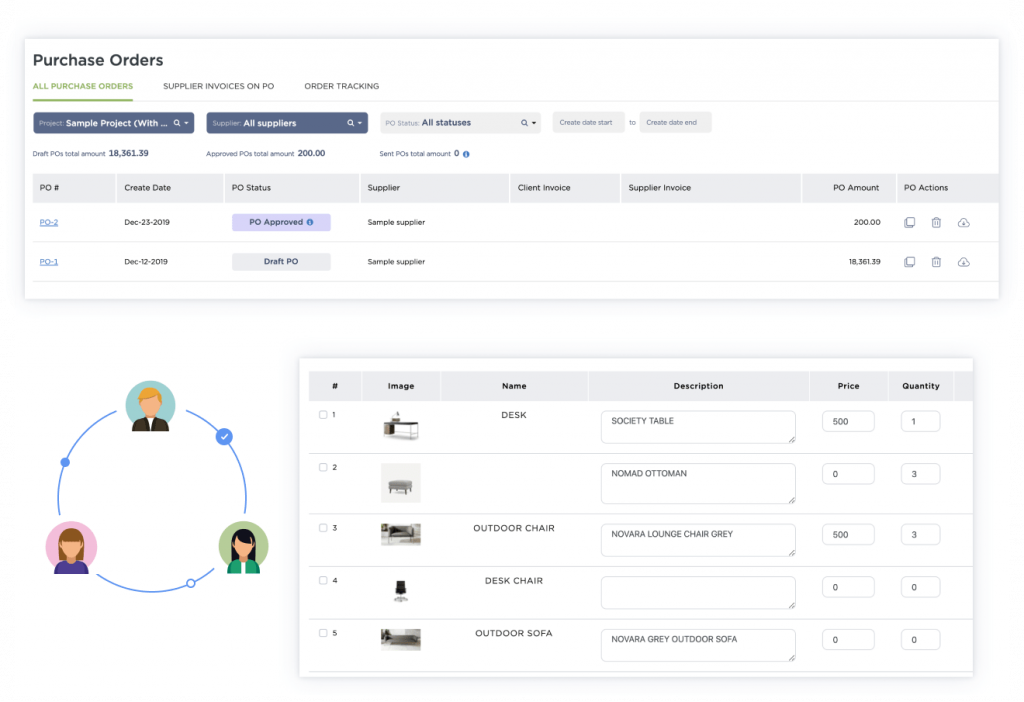The image size is (1024, 702).
Task: Copy purchase order PO-2
Action: pyautogui.click(x=909, y=223)
